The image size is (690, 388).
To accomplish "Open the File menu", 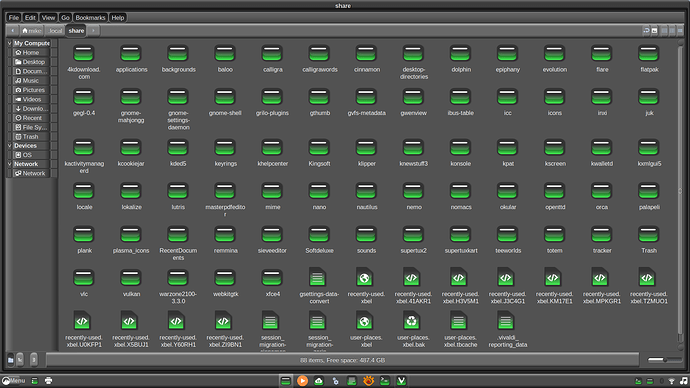I will coord(14,18).
